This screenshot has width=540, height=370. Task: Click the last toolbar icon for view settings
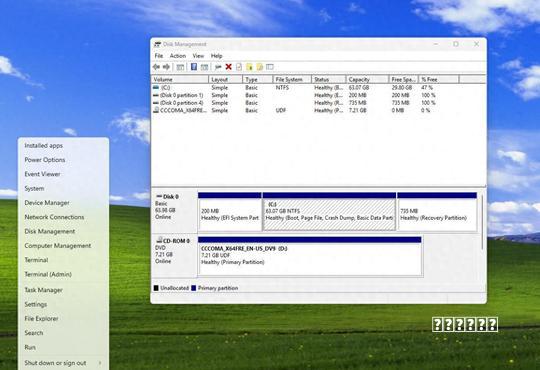(x=270, y=67)
